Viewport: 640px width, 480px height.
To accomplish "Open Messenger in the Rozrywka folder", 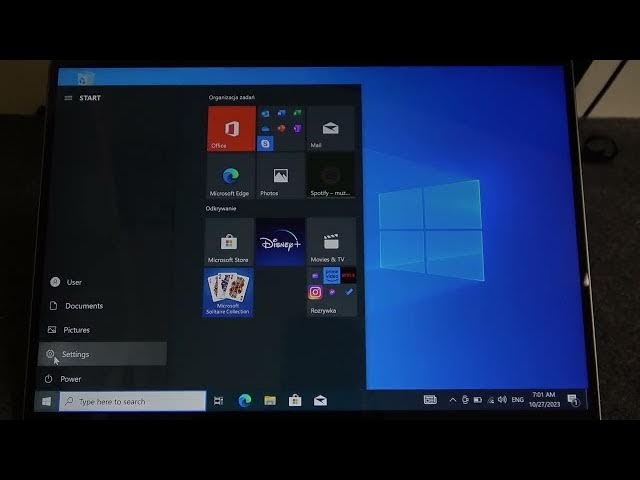I will click(x=332, y=292).
